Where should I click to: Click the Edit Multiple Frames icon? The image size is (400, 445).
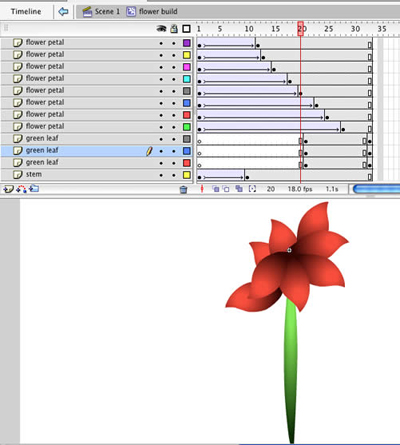click(239, 189)
